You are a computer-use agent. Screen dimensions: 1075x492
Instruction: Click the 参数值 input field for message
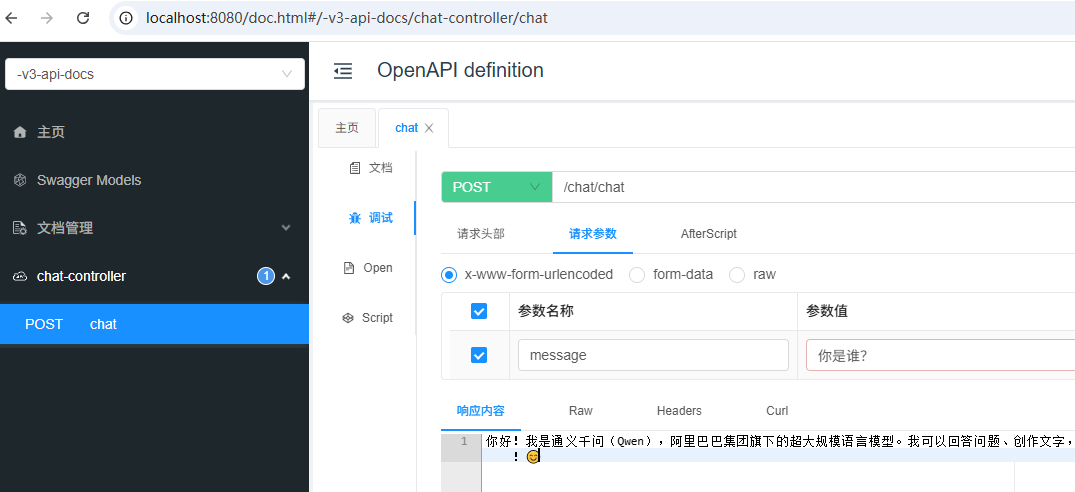[x=938, y=355]
